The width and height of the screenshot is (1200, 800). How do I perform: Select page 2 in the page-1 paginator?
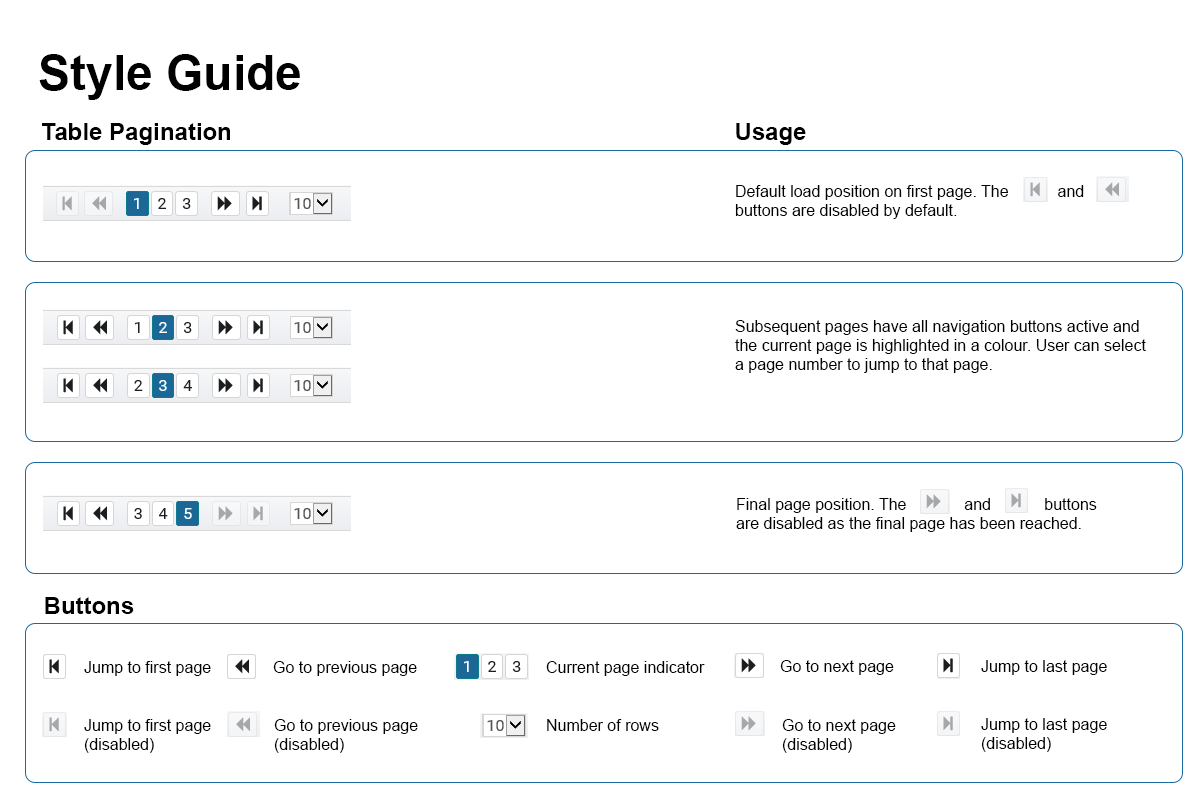tap(162, 204)
